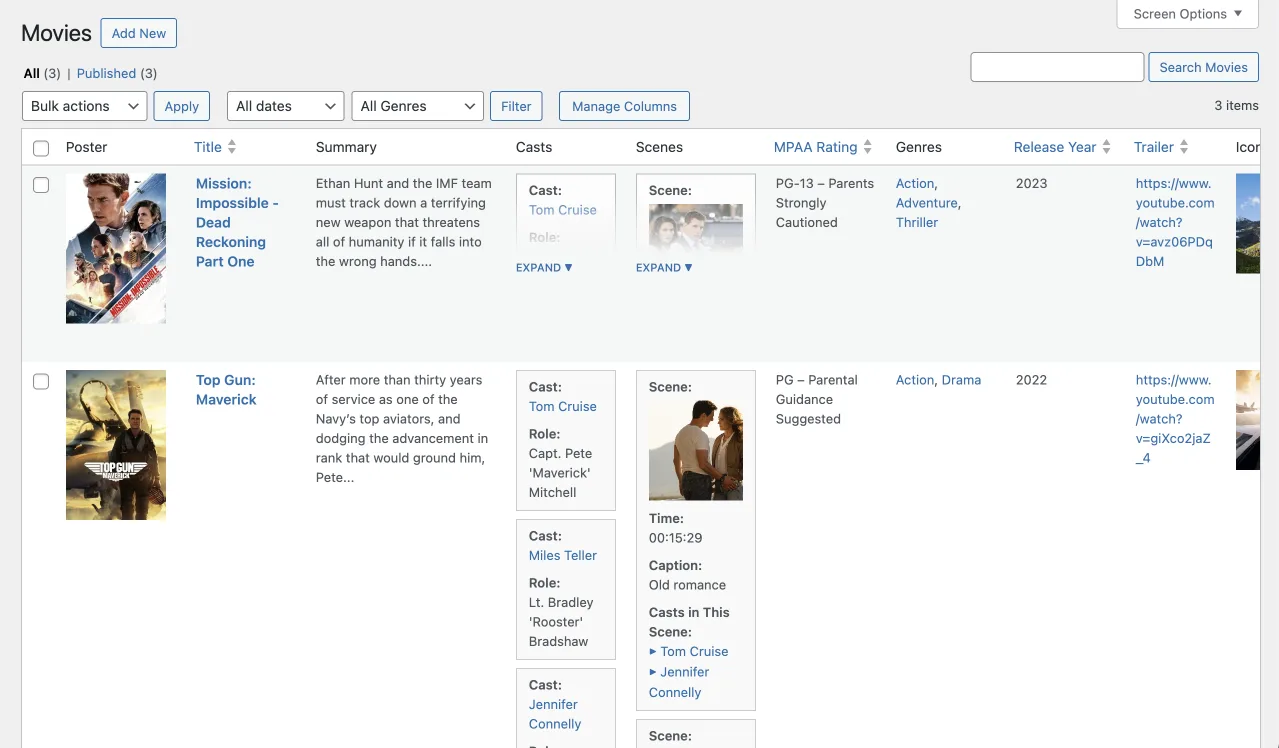The height and width of the screenshot is (748, 1279).
Task: Expand the Scenes cell for Mission: Impossible
Action: (x=664, y=268)
